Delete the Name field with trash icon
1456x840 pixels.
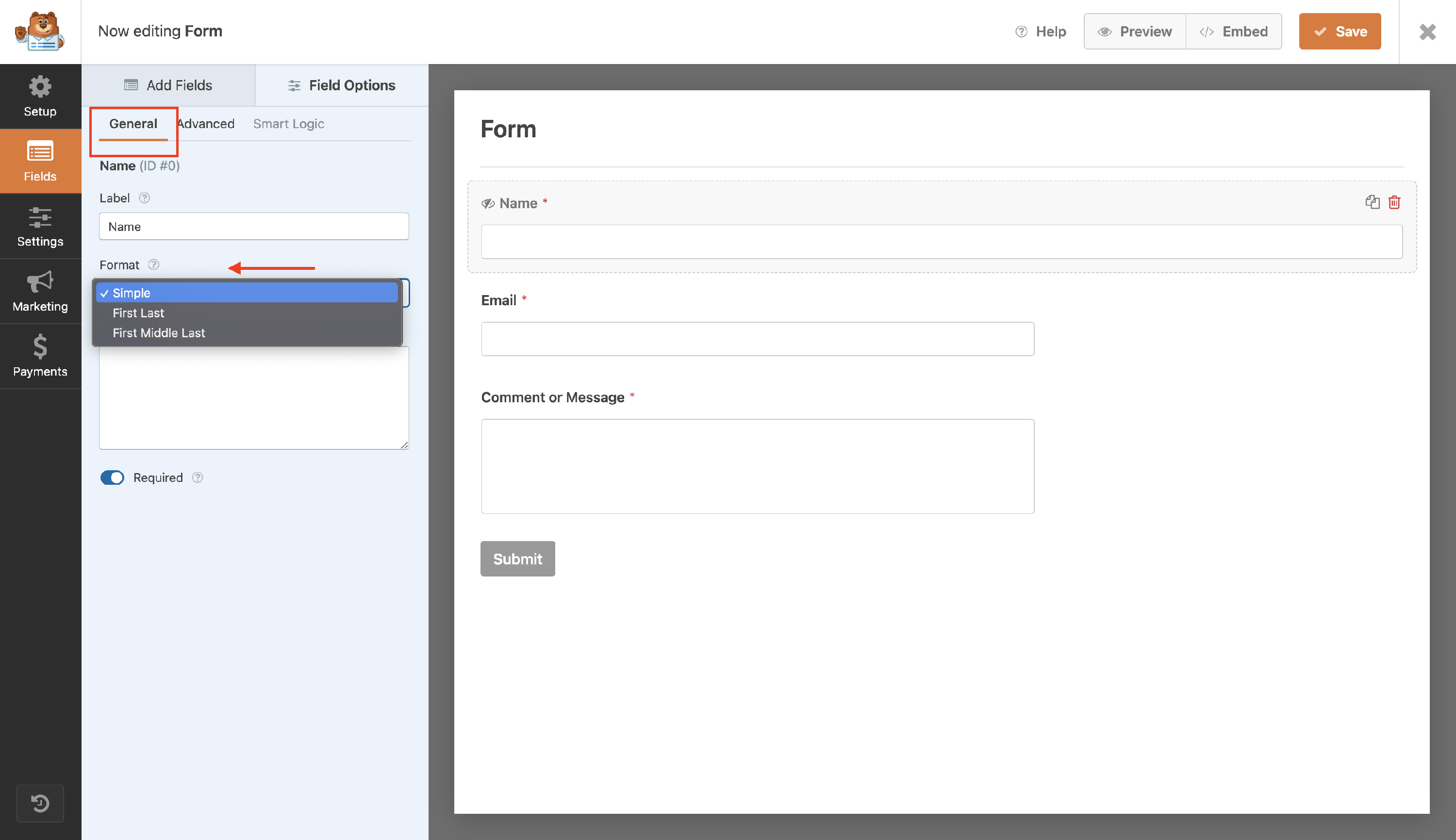[x=1394, y=202]
